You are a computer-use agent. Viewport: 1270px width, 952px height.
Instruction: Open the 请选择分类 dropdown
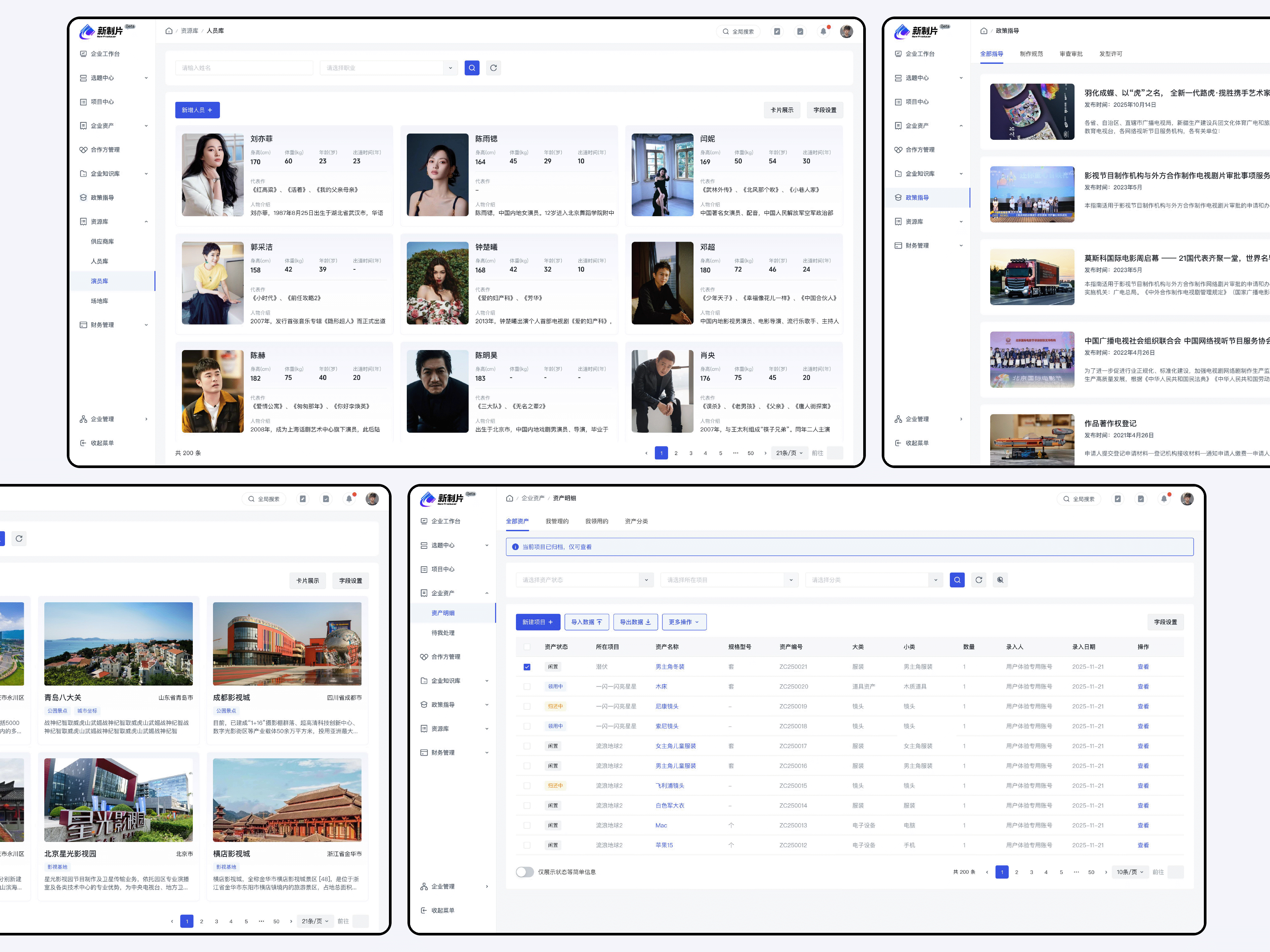874,579
